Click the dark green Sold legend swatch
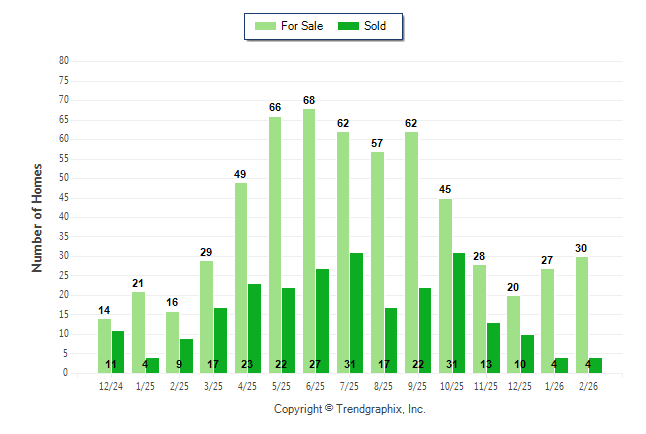646x434 pixels. click(x=350, y=26)
